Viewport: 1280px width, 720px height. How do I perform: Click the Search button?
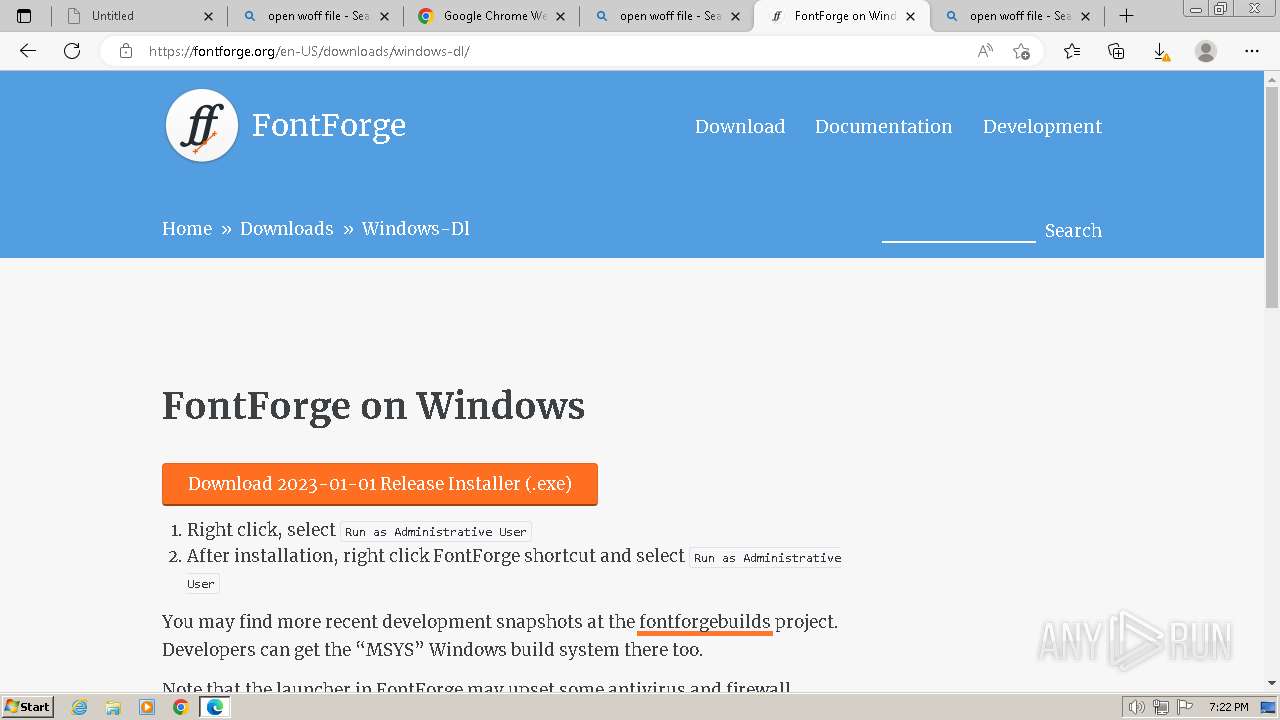tap(1073, 231)
